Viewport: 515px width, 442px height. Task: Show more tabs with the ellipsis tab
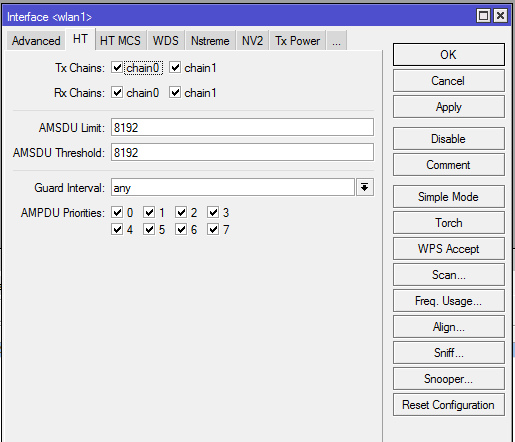(x=337, y=40)
